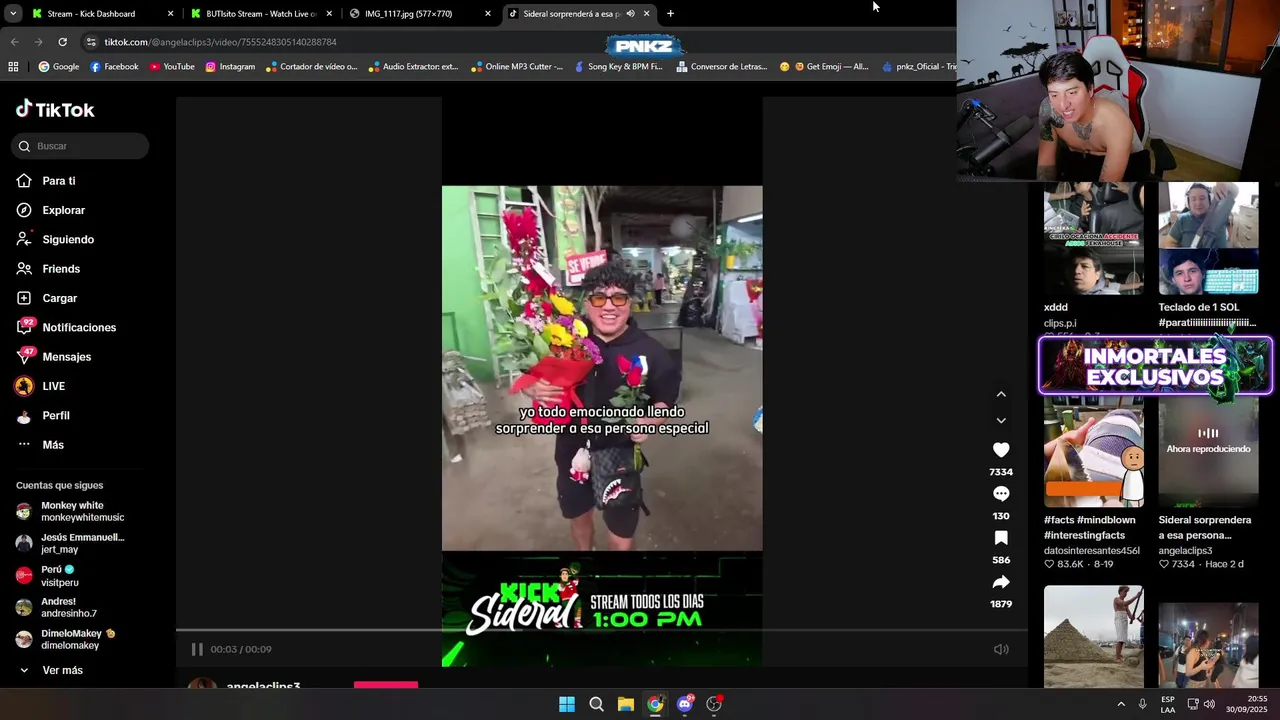The width and height of the screenshot is (1280, 720).
Task: Open xddd clips.p.i video thumbnail
Action: click(1093, 238)
